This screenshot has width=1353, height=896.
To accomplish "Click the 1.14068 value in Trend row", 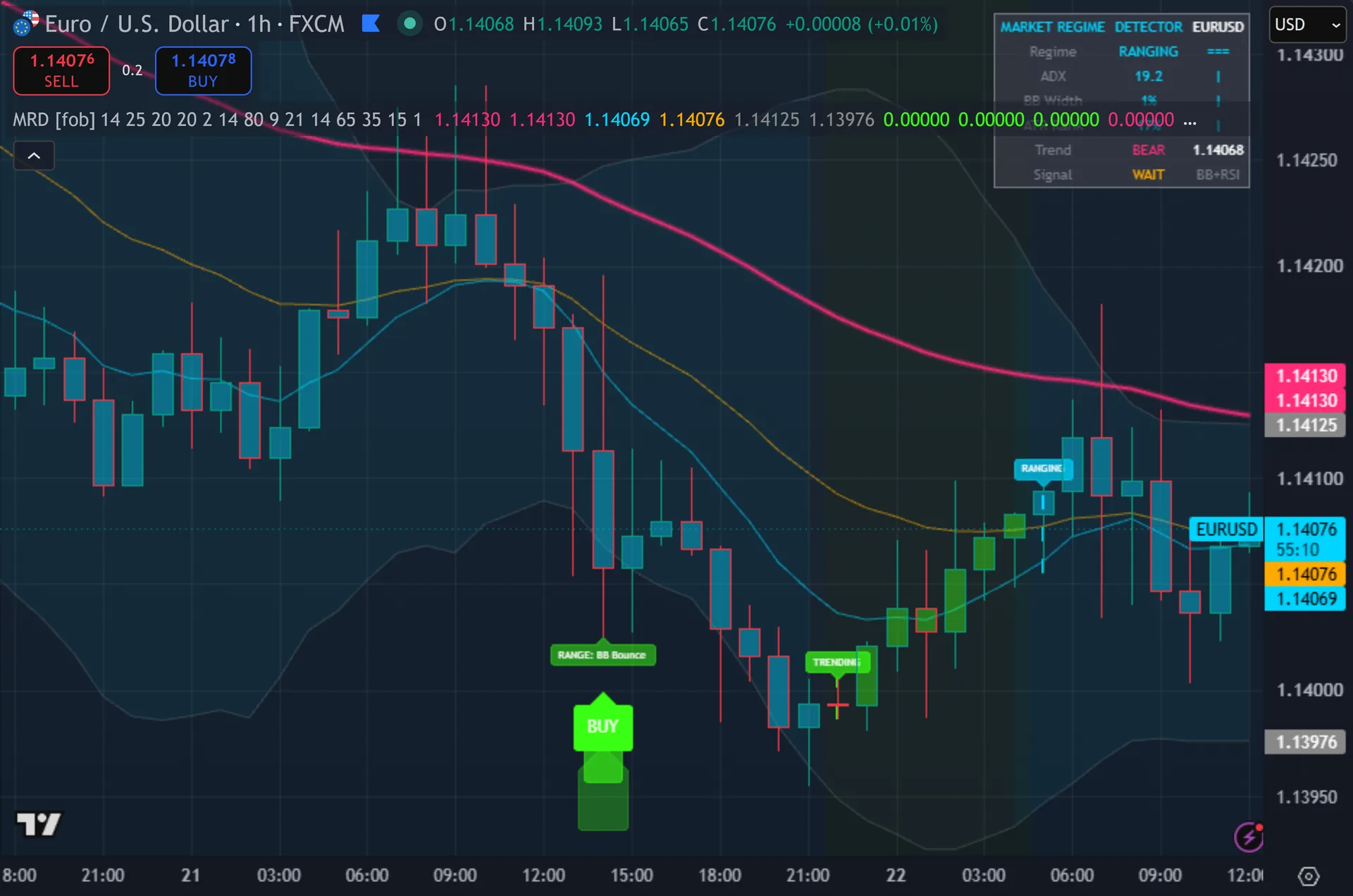I will (x=1218, y=150).
